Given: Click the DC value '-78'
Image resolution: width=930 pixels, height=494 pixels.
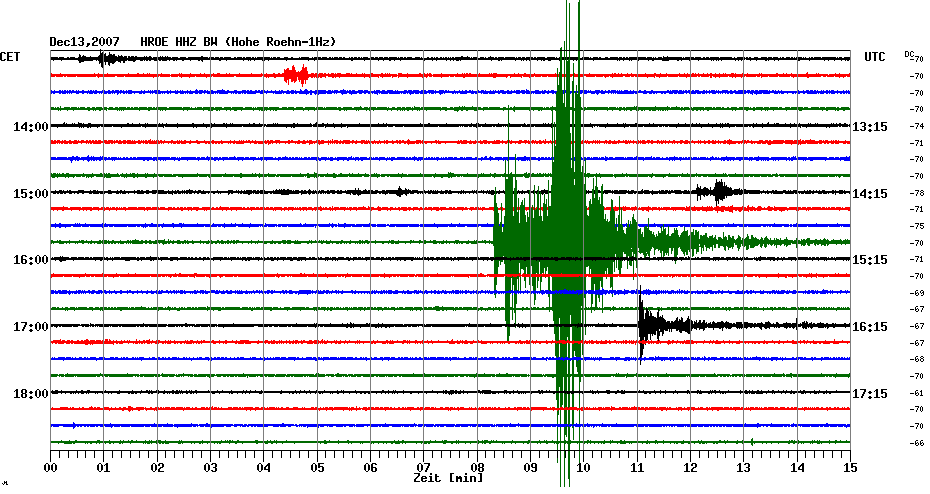Looking at the screenshot, I should coord(917,194).
